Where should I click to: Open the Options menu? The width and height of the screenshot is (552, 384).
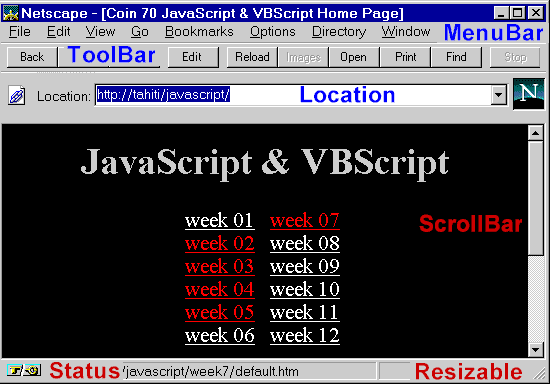[272, 32]
